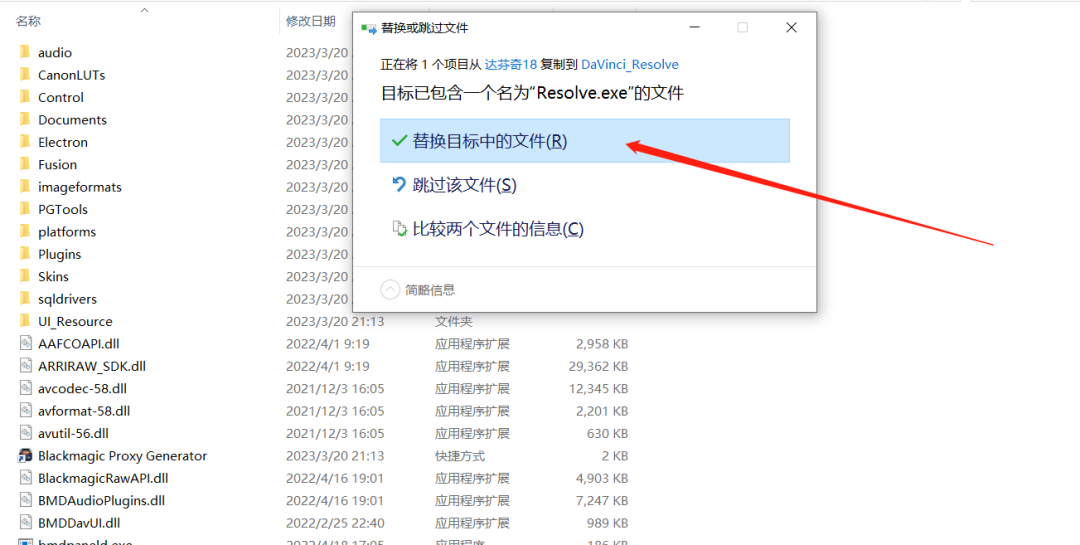The width and height of the screenshot is (1080, 545).
Task: Select the file name BMDAudioPlugins.dll
Action: click(101, 500)
